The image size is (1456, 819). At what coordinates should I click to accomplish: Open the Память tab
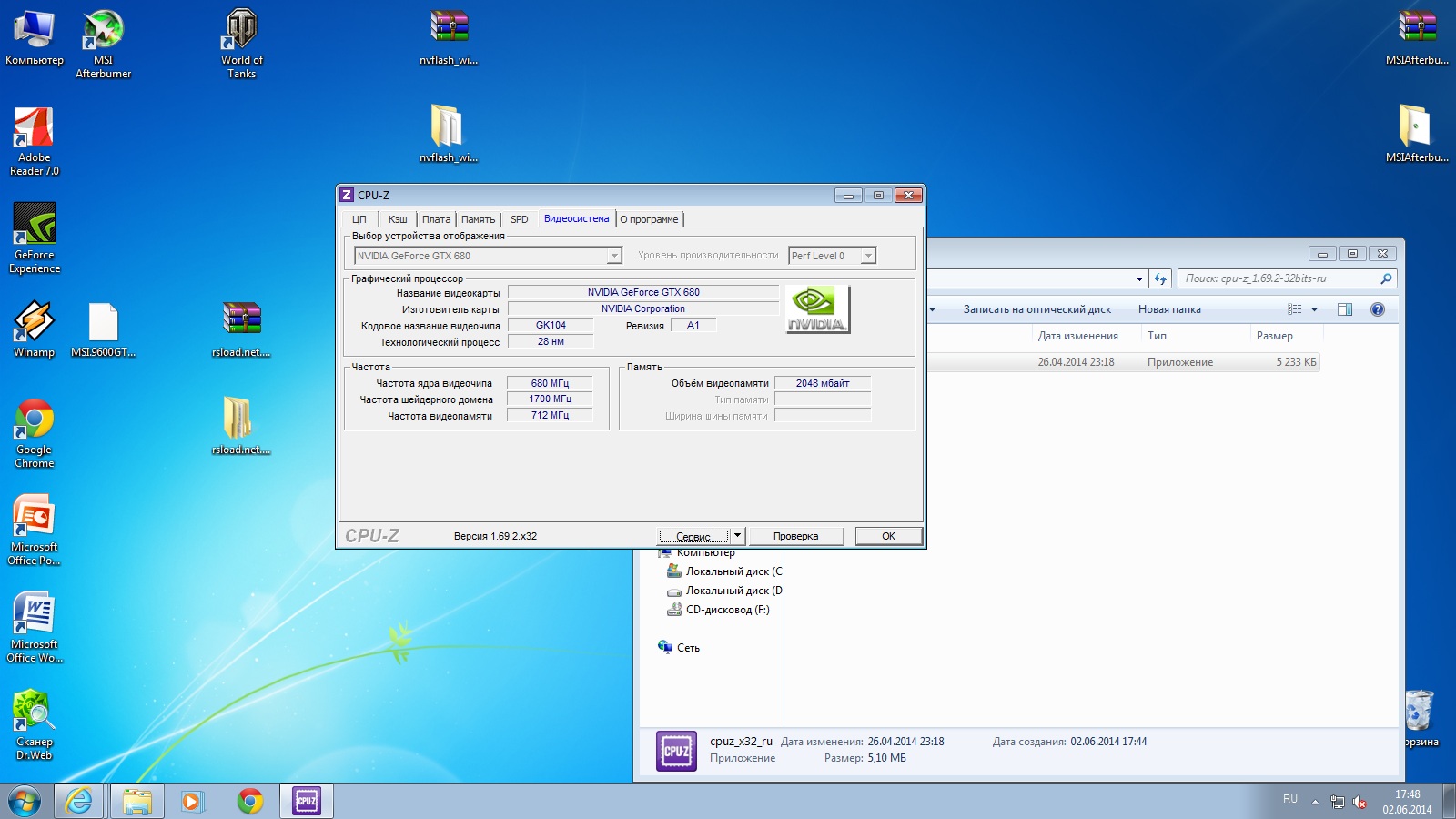point(478,219)
